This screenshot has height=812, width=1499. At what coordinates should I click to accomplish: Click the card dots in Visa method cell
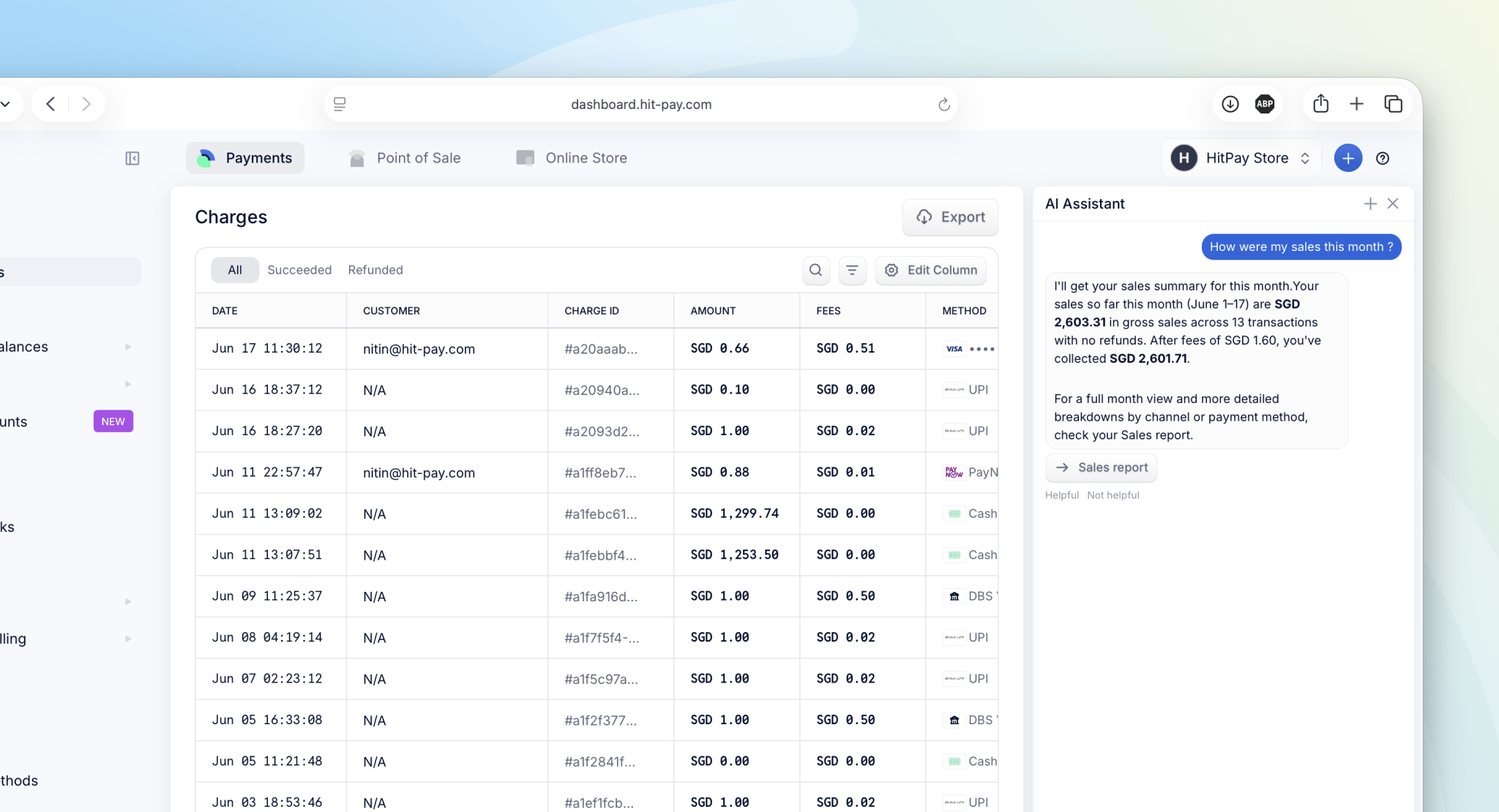[x=982, y=349]
